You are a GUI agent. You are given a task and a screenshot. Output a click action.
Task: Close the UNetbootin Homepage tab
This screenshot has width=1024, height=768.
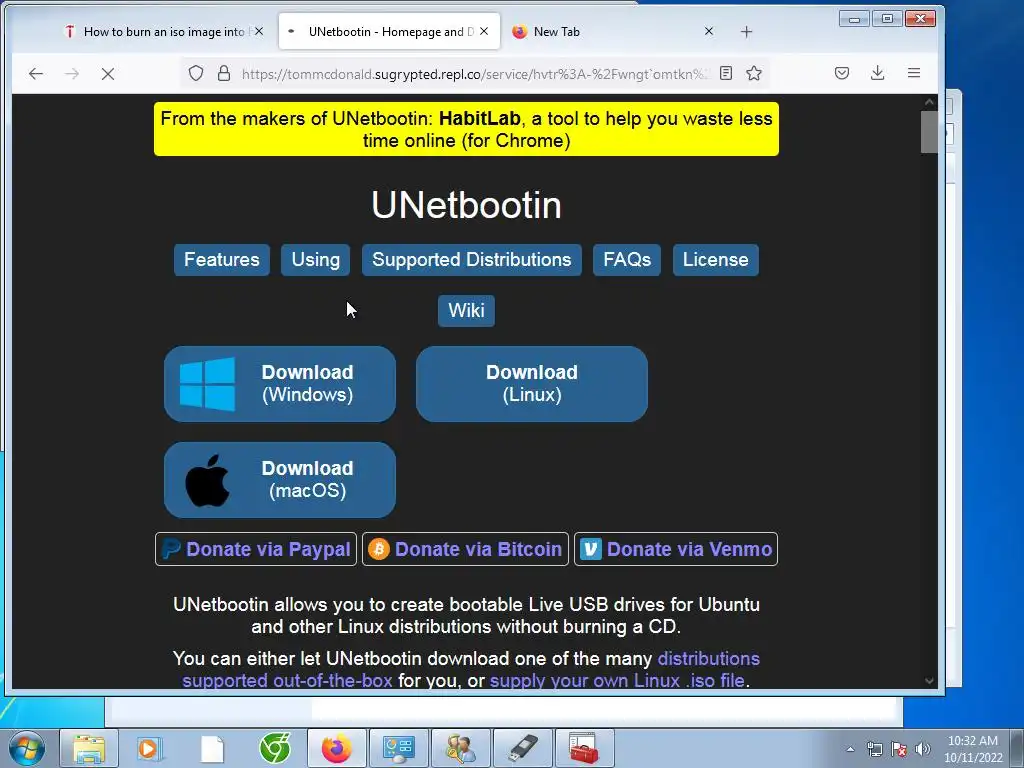[484, 31]
